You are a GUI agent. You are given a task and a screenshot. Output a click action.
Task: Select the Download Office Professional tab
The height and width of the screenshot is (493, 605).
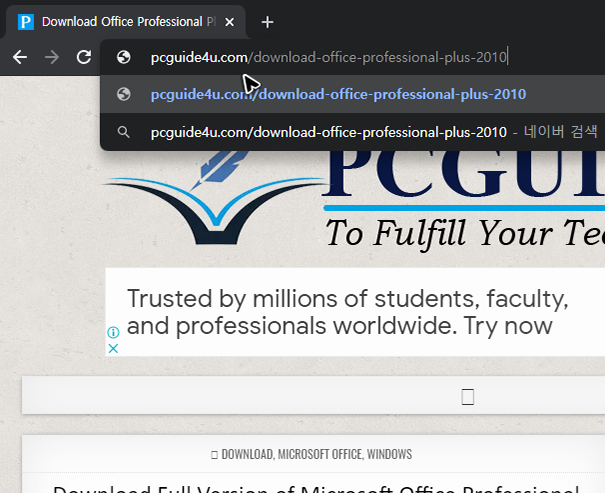(x=126, y=22)
